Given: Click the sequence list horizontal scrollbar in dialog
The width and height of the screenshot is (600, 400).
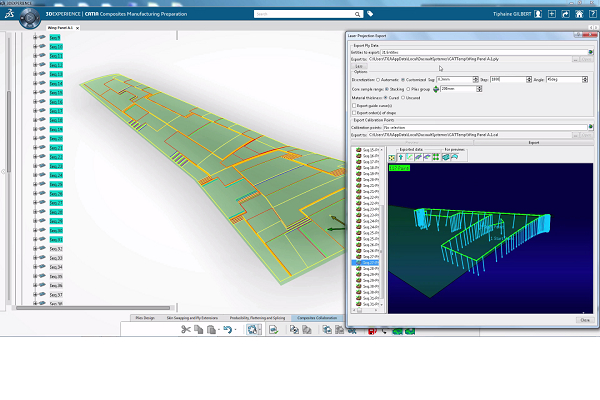Looking at the screenshot, I should coord(359,310).
